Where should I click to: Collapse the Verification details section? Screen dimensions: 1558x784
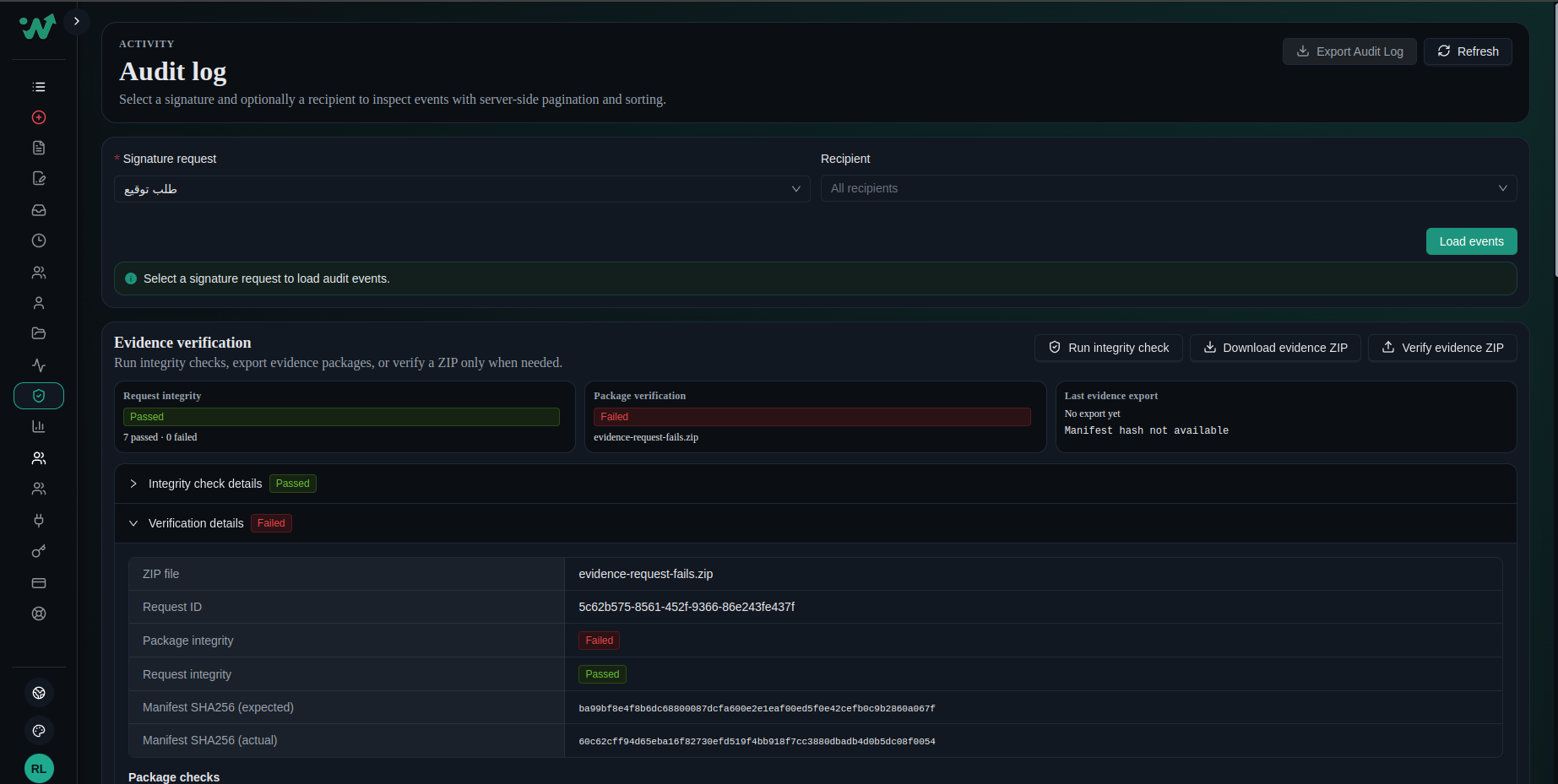134,523
